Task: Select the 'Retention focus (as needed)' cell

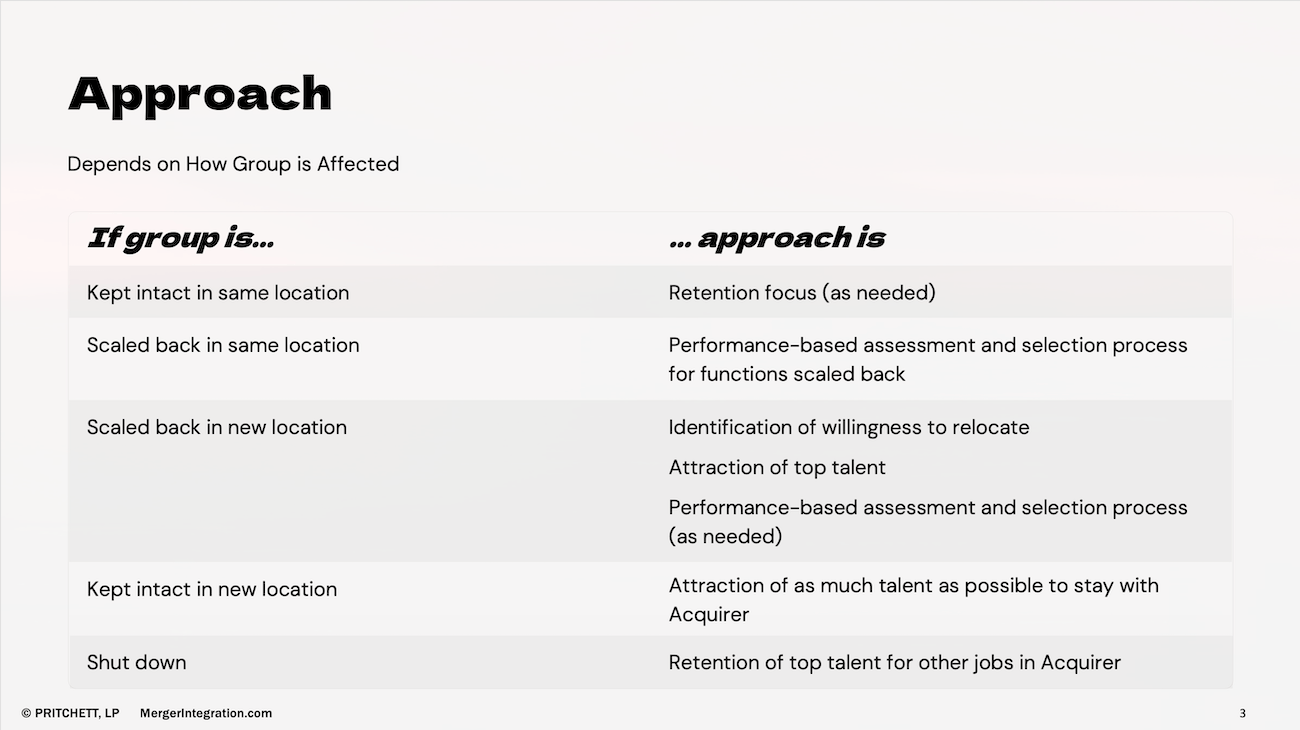Action: click(802, 293)
